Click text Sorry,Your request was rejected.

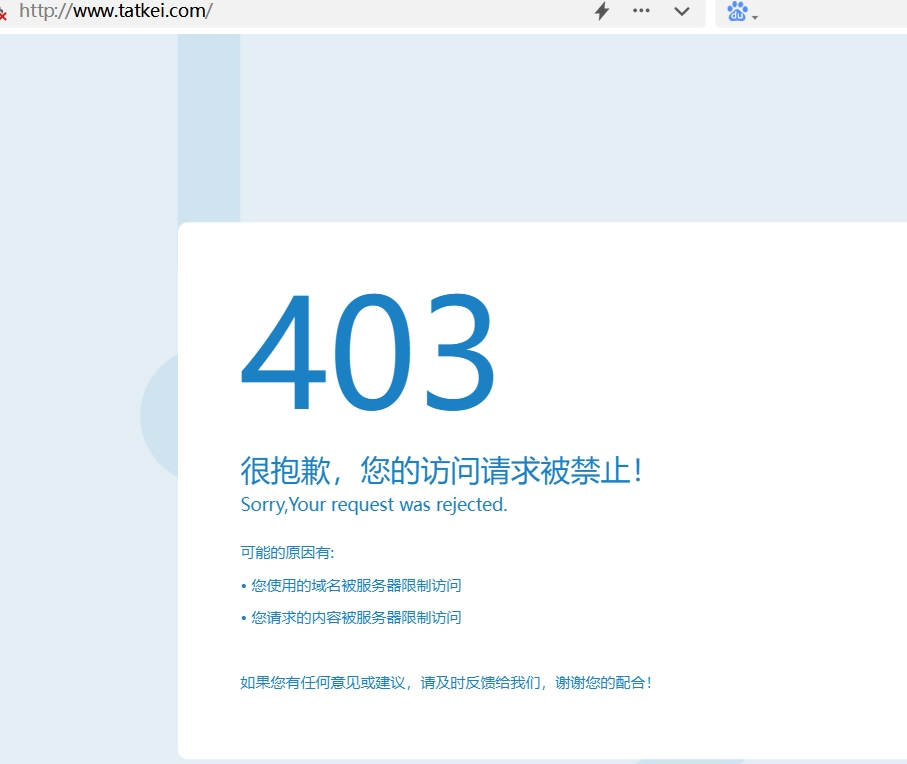pyautogui.click(x=374, y=505)
